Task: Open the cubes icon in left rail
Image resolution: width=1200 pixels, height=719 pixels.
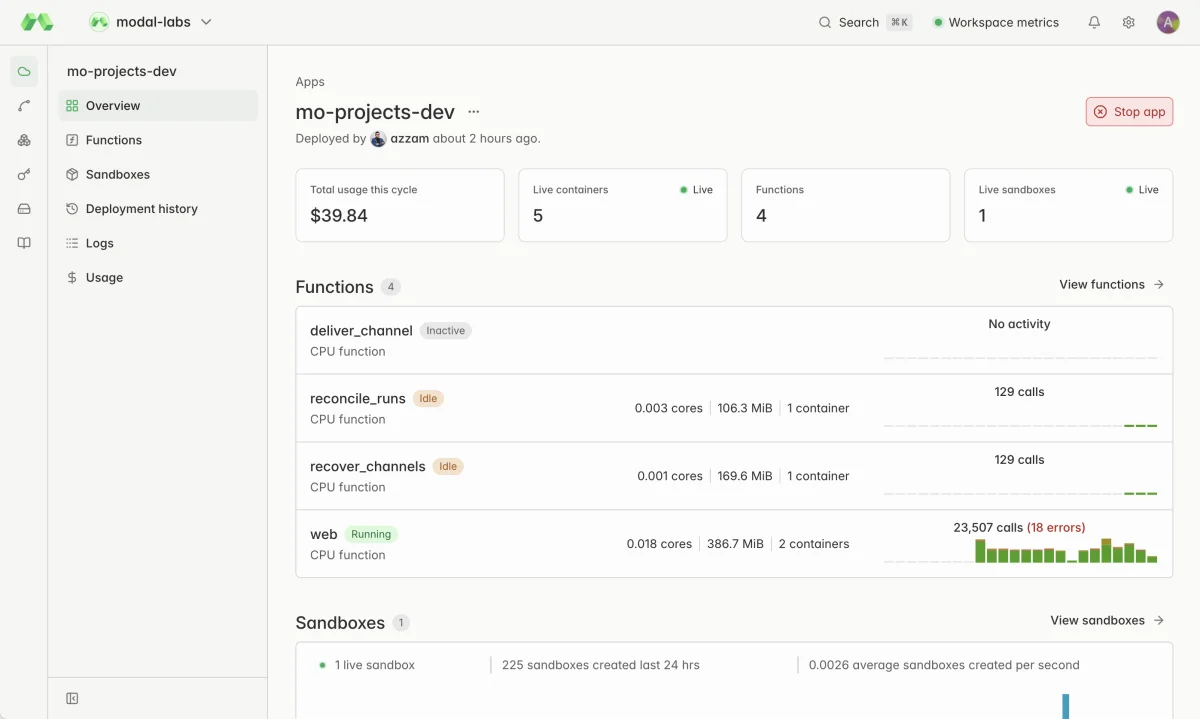Action: pyautogui.click(x=24, y=140)
